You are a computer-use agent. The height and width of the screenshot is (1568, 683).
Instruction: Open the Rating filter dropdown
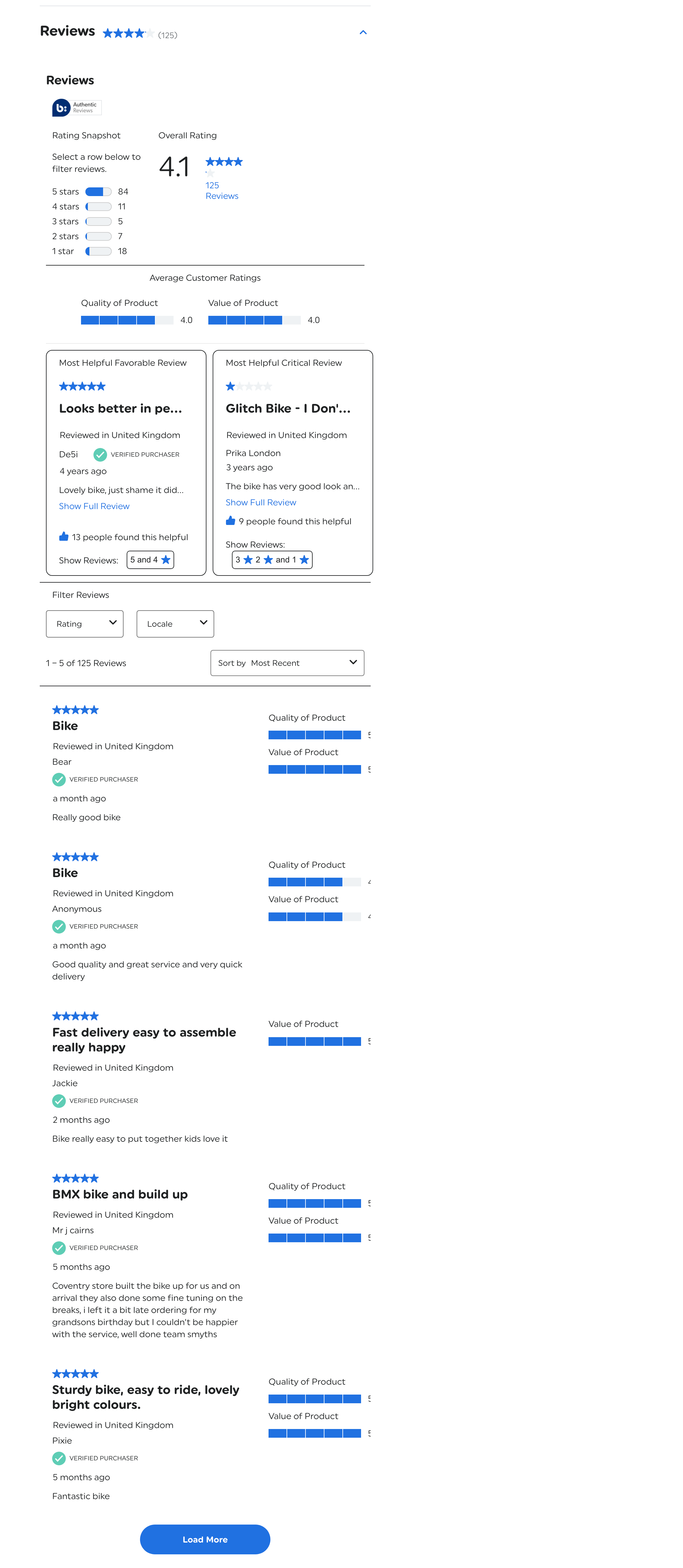pos(85,624)
